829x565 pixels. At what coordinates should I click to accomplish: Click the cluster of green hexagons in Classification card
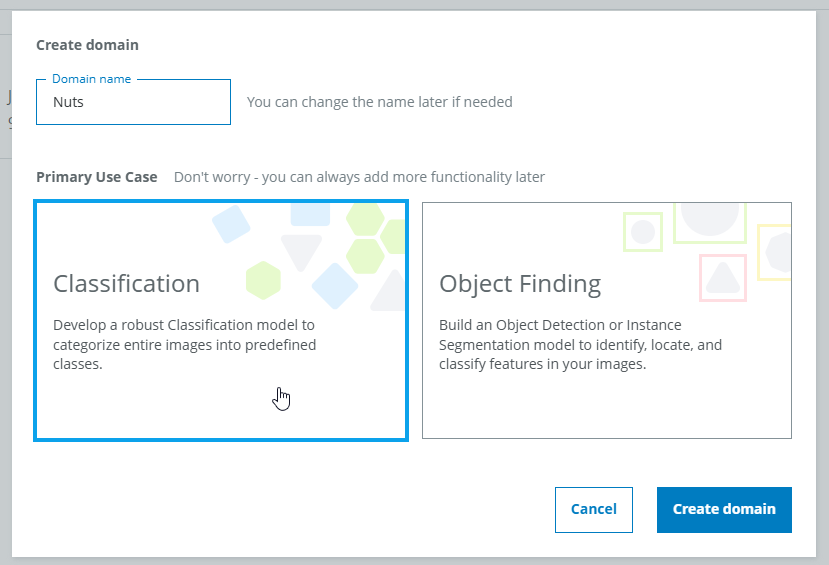375,238
